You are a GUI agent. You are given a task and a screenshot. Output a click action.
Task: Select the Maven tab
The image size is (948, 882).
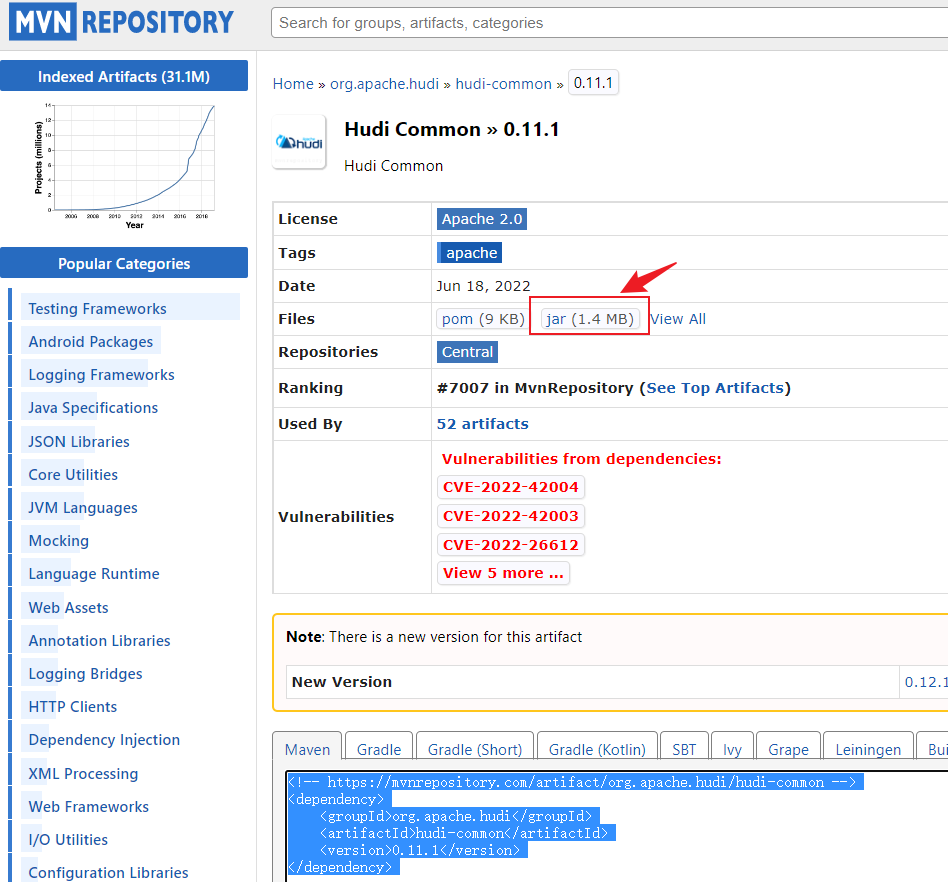pos(307,749)
